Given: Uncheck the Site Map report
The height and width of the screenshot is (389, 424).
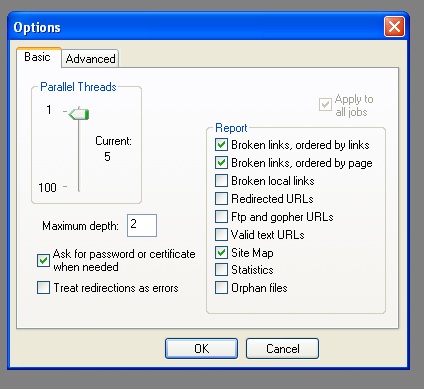Looking at the screenshot, I should pyautogui.click(x=221, y=253).
